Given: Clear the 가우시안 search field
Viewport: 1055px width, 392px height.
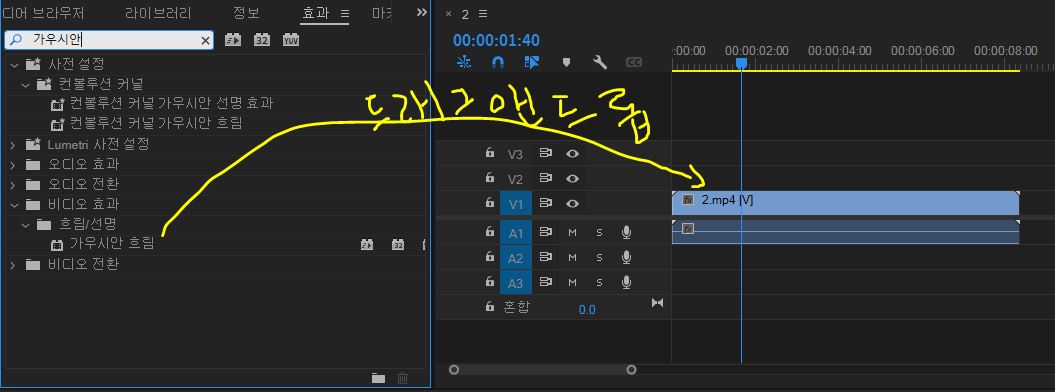Looking at the screenshot, I should pos(206,41).
